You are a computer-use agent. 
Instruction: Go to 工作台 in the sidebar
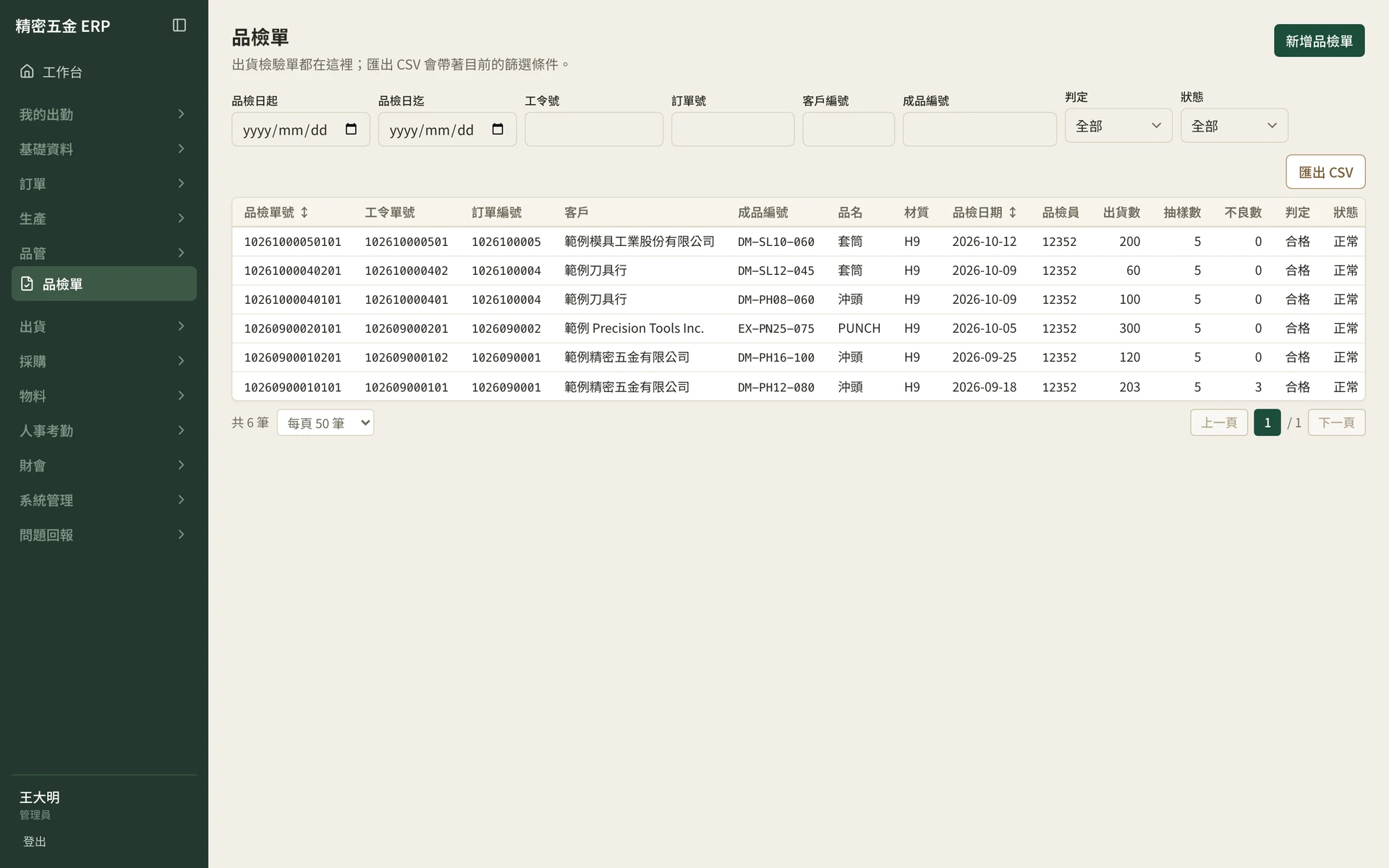pyautogui.click(x=104, y=72)
